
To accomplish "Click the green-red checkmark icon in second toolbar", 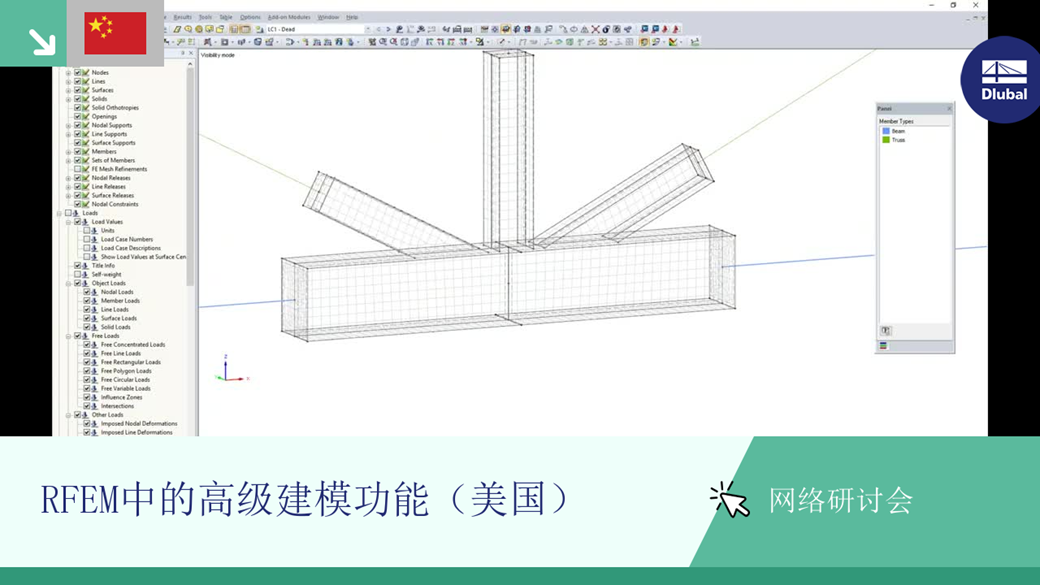I will coord(673,42).
